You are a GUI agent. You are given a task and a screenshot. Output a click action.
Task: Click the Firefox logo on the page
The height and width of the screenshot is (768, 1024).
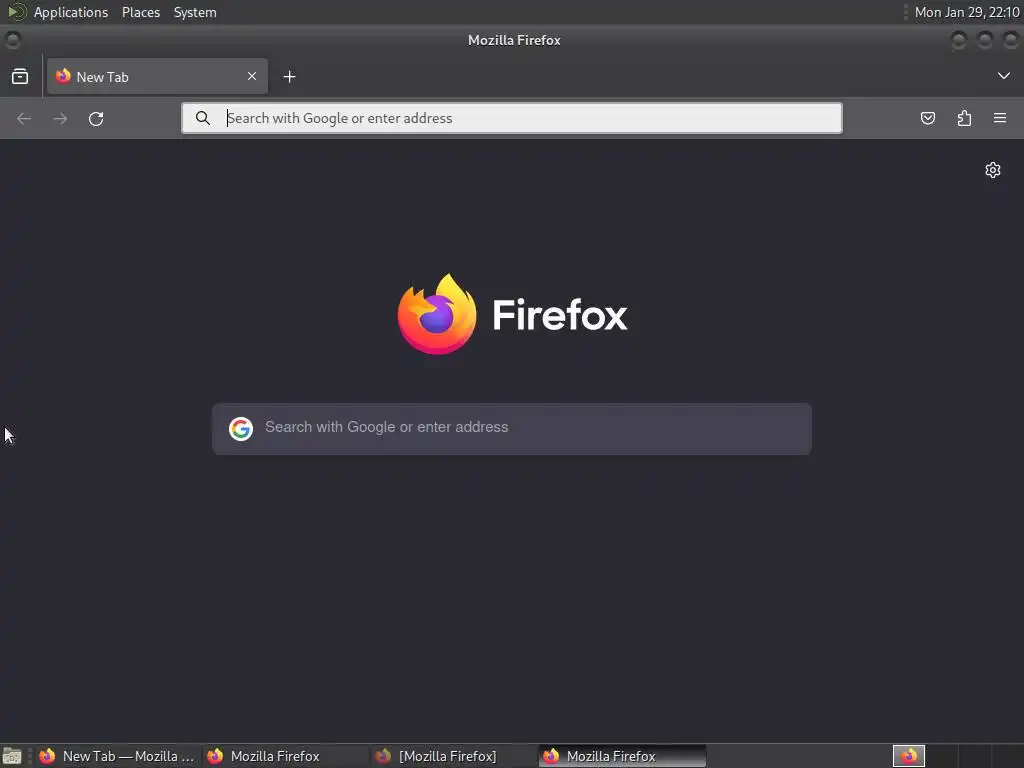[x=512, y=314]
